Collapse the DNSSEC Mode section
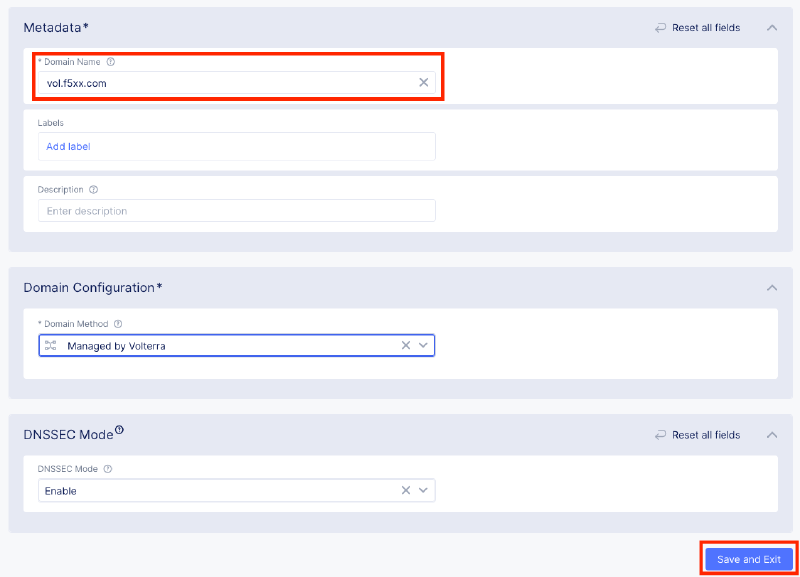This screenshot has width=800, height=577. (x=771, y=435)
